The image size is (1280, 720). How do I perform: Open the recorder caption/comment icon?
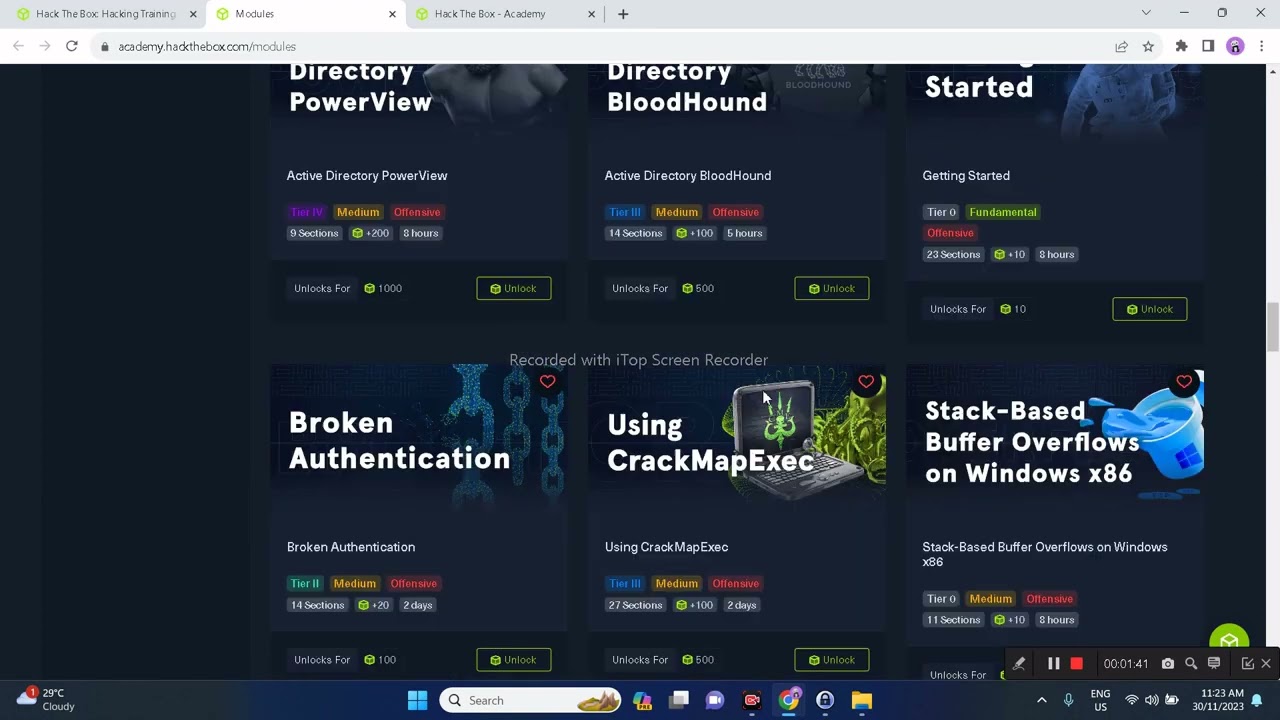coord(1214,664)
